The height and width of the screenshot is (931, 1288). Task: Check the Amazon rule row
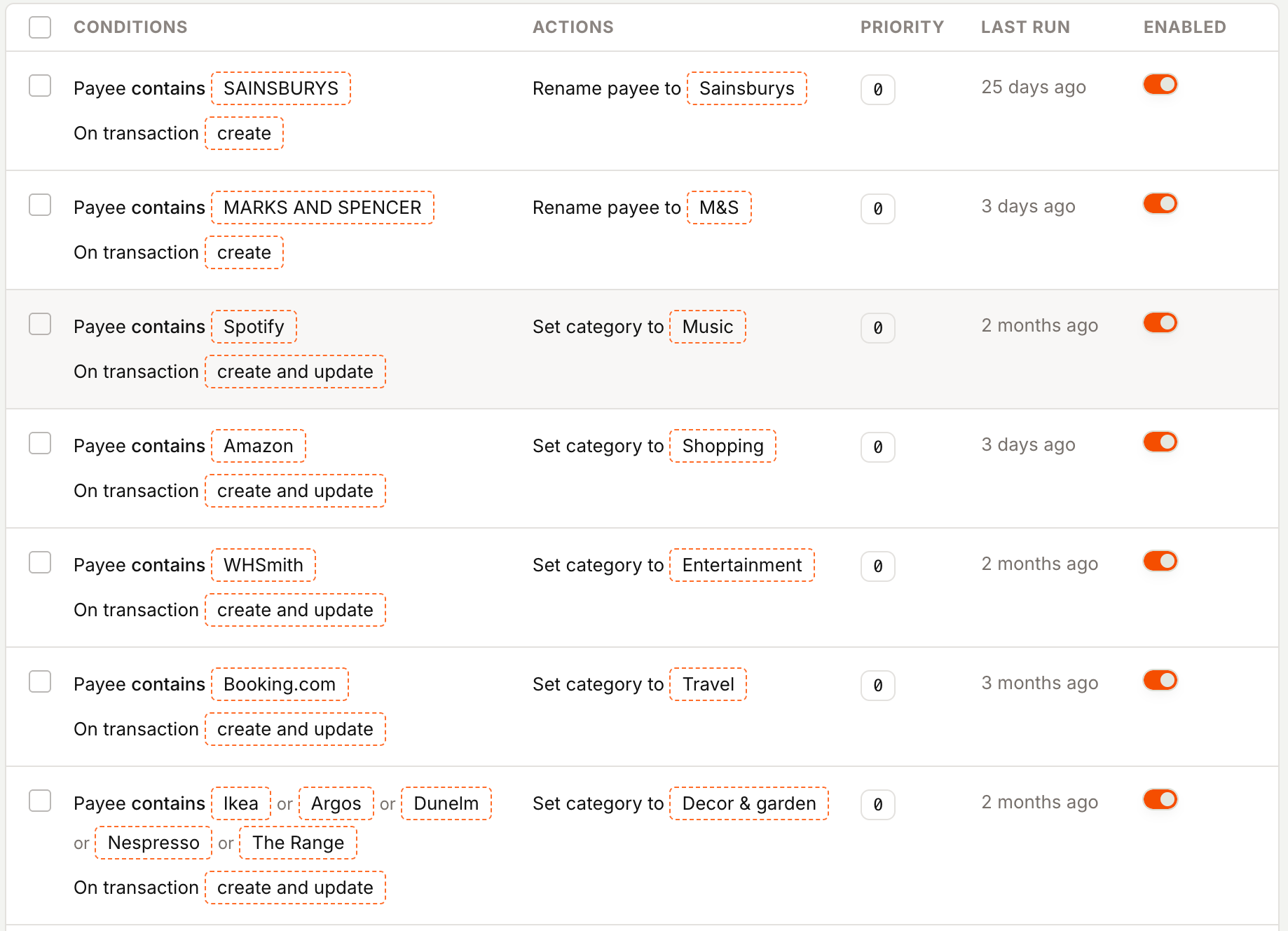coord(40,443)
